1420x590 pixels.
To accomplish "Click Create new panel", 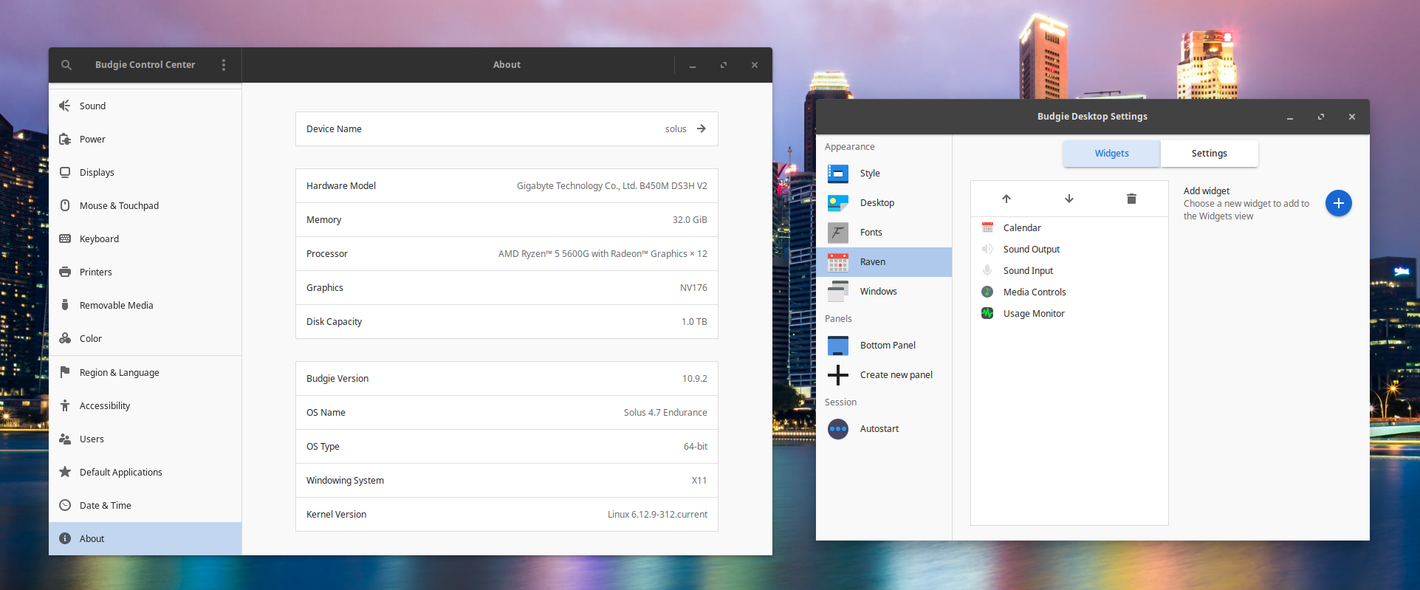I will pos(884,375).
